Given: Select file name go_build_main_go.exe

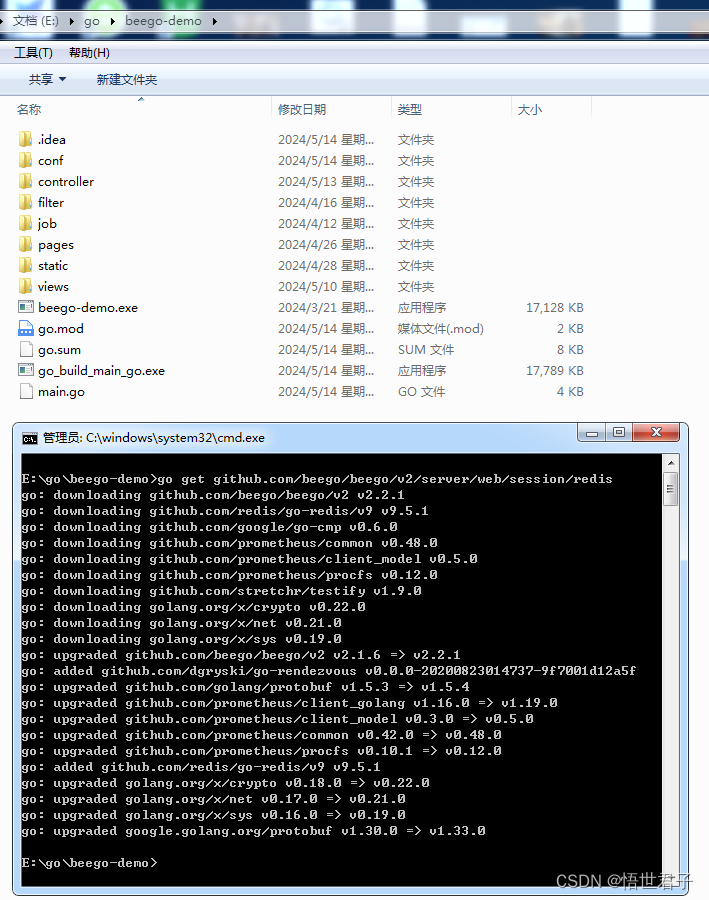Looking at the screenshot, I should (x=101, y=371).
